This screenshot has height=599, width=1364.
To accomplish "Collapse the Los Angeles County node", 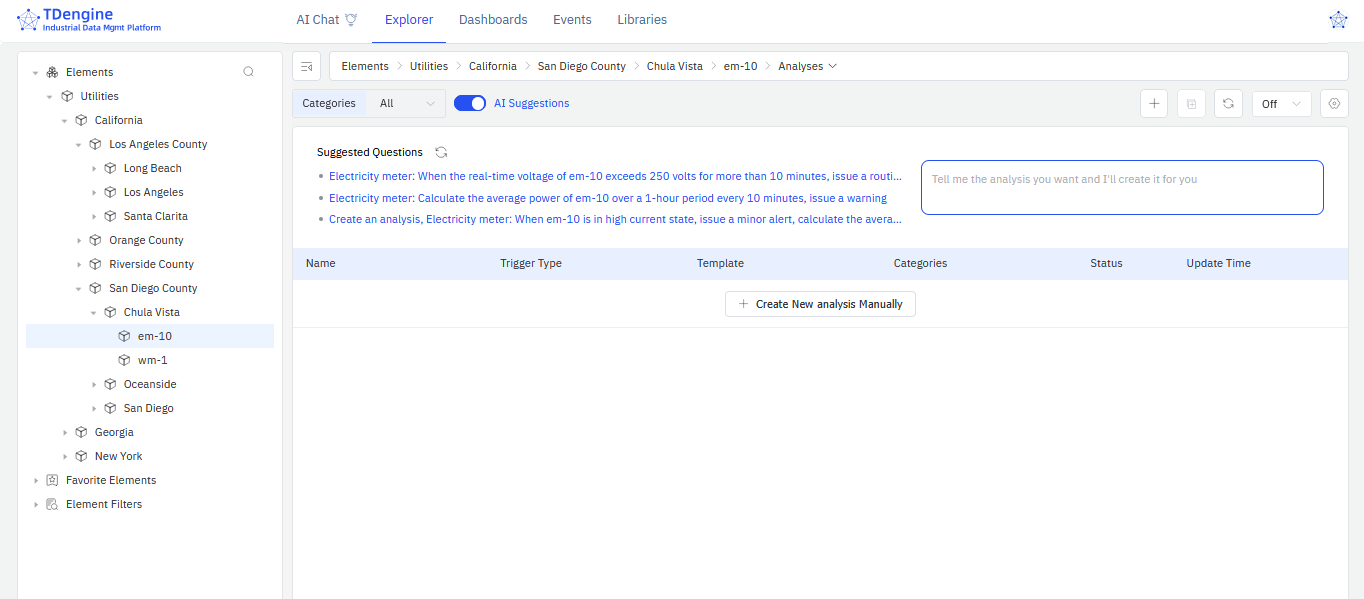I will click(x=80, y=144).
